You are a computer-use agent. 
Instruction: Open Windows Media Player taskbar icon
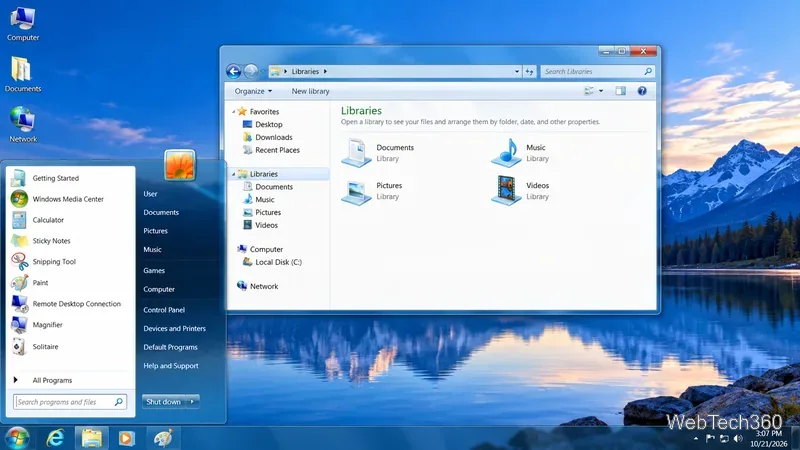(x=127, y=438)
